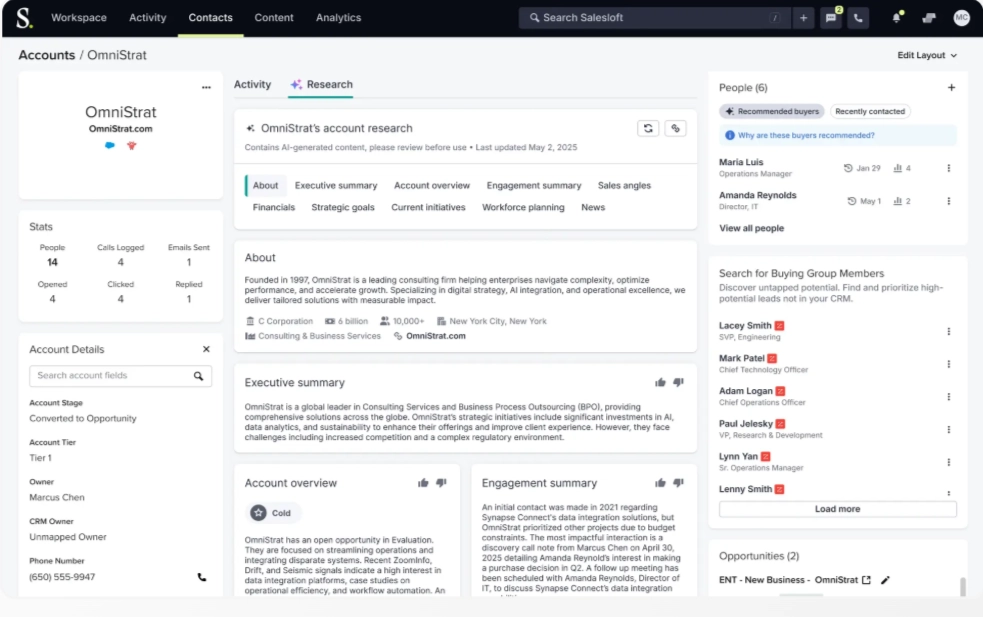Open the MC user avatar menu
Screen dimensions: 983x617
(961, 18)
